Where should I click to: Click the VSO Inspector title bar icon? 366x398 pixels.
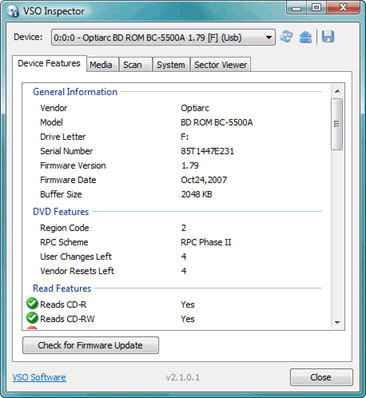click(13, 11)
